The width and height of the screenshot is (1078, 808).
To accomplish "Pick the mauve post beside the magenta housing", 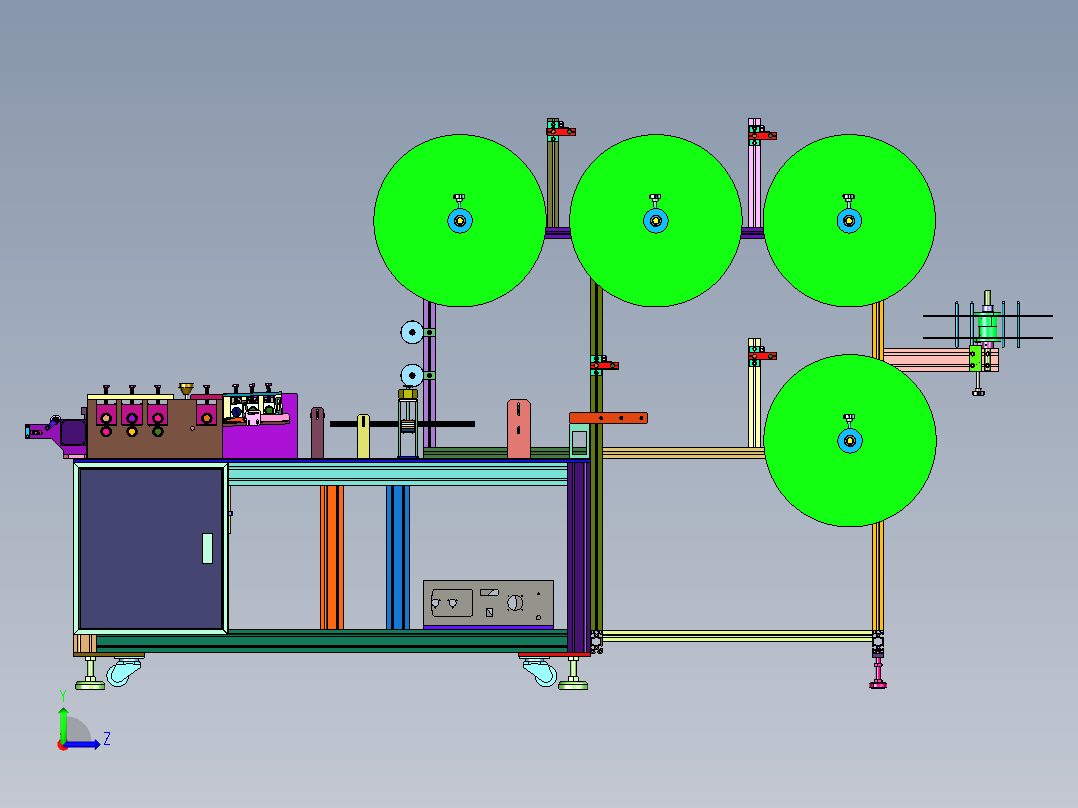I will [317, 433].
